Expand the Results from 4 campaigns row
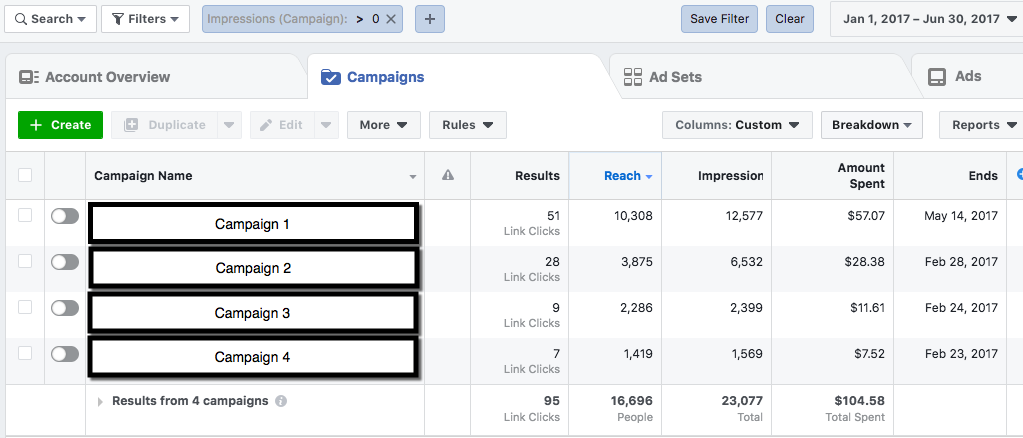 click(x=101, y=401)
